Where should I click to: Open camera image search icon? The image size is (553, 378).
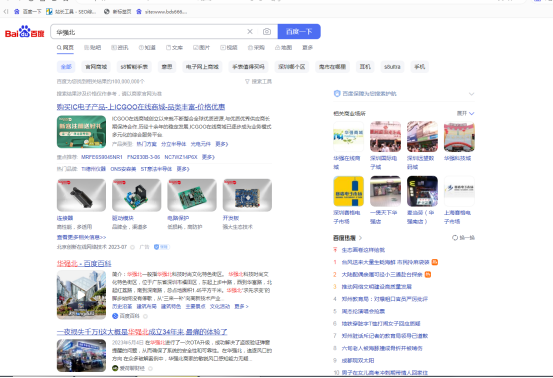(267, 32)
